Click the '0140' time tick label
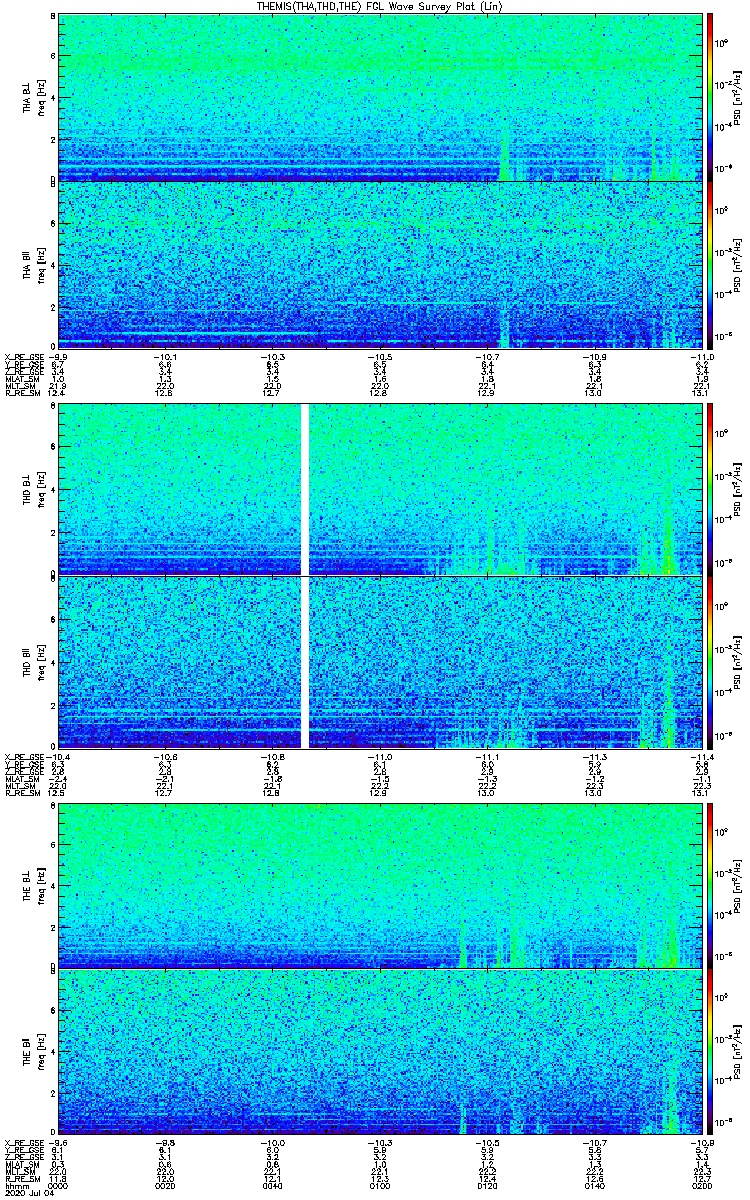This screenshot has width=750, height=1200. pos(593,1186)
